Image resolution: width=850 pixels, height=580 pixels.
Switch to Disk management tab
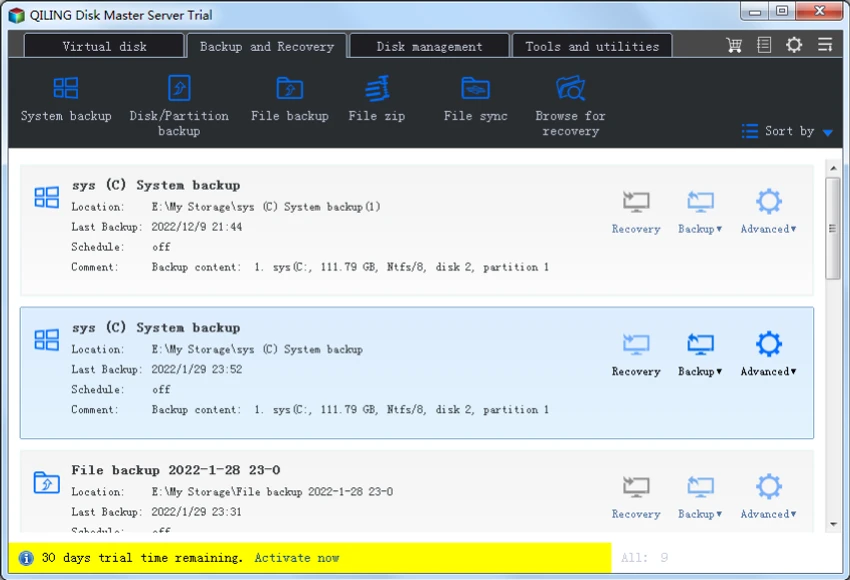click(429, 46)
